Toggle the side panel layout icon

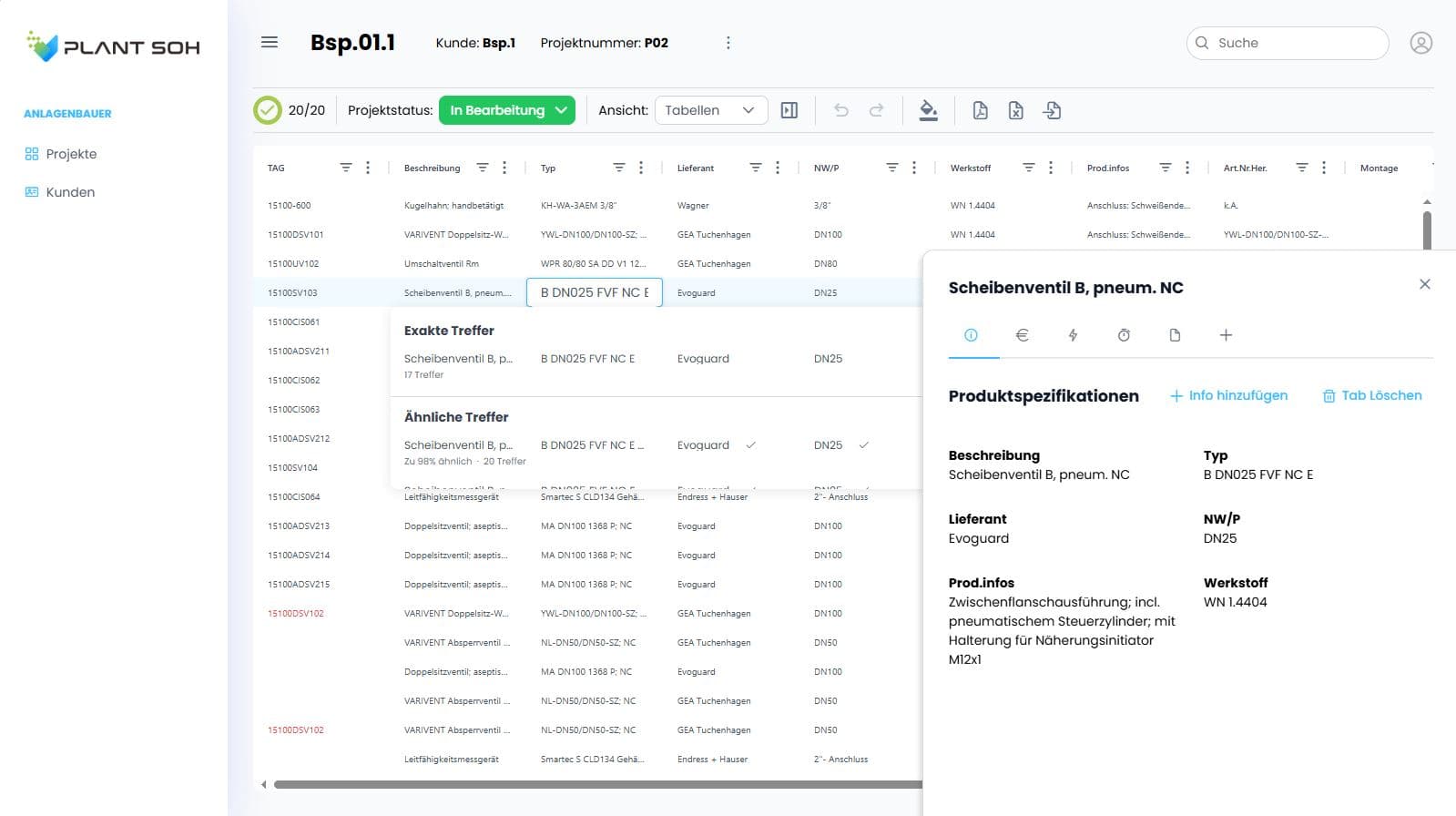789,110
